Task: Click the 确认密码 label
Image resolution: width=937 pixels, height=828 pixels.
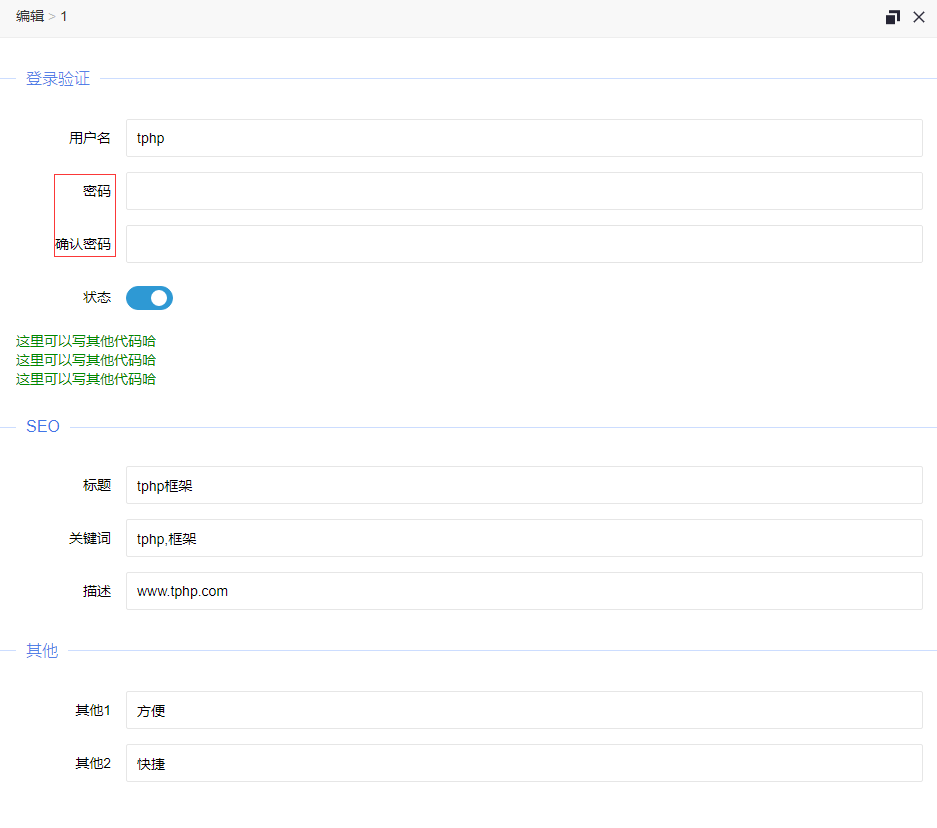Action: coord(83,244)
